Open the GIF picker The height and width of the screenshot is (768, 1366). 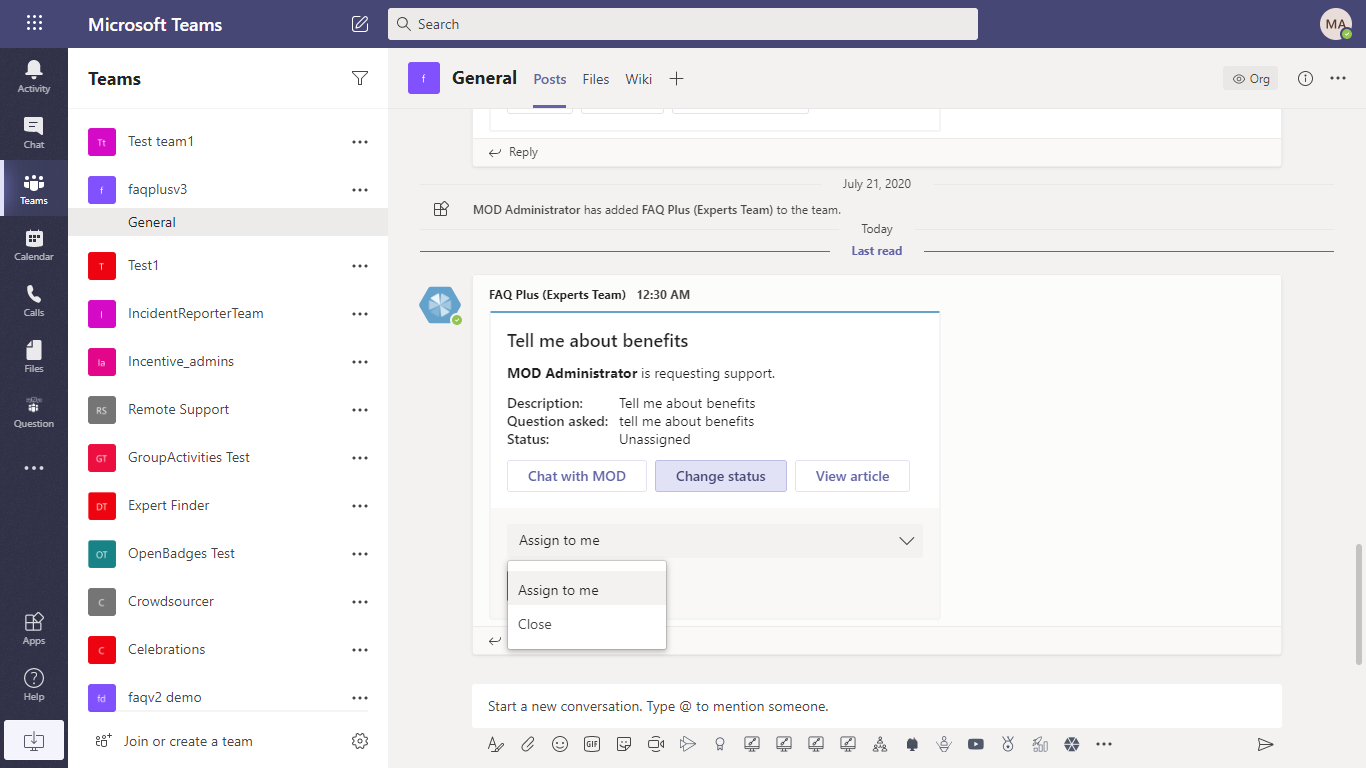pyautogui.click(x=592, y=744)
